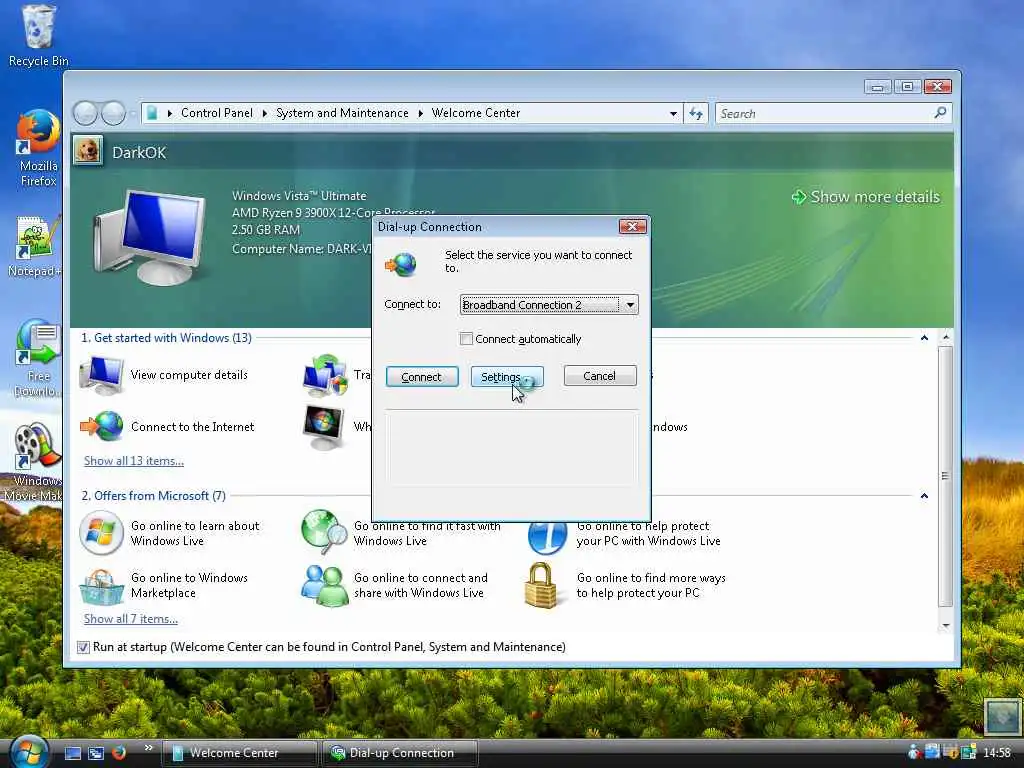Click Offers from Microsoft (7) heading
The image size is (1024, 768).
(153, 496)
